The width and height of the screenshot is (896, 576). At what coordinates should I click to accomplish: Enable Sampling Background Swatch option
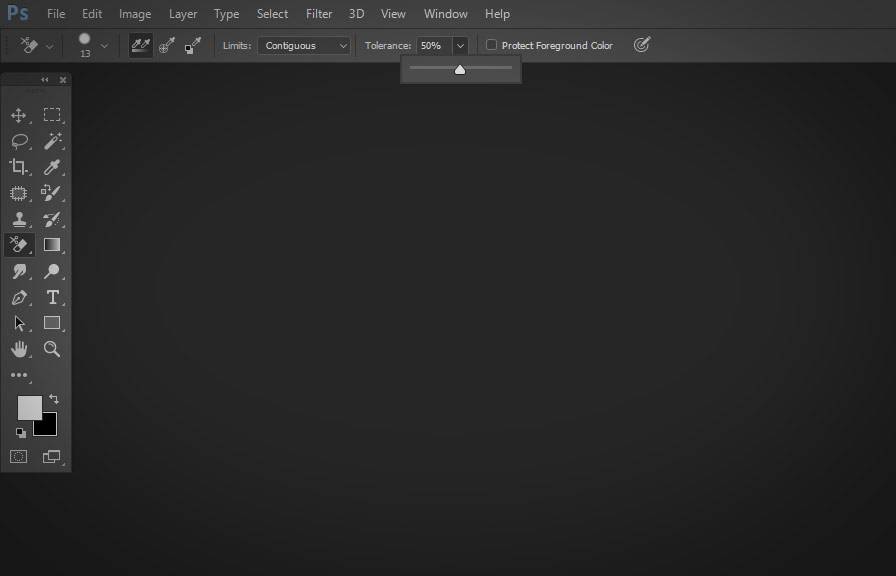pyautogui.click(x=193, y=45)
